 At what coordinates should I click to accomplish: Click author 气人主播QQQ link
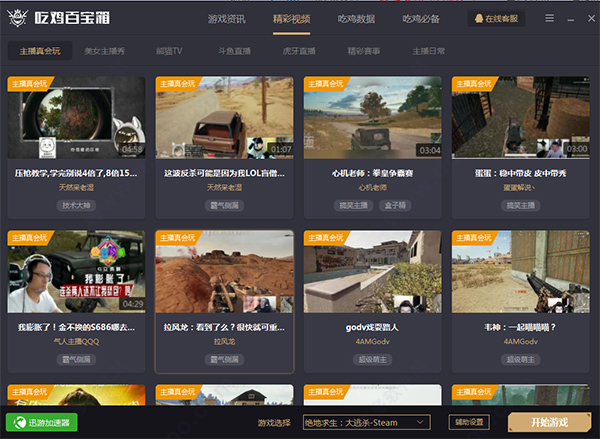click(x=76, y=341)
